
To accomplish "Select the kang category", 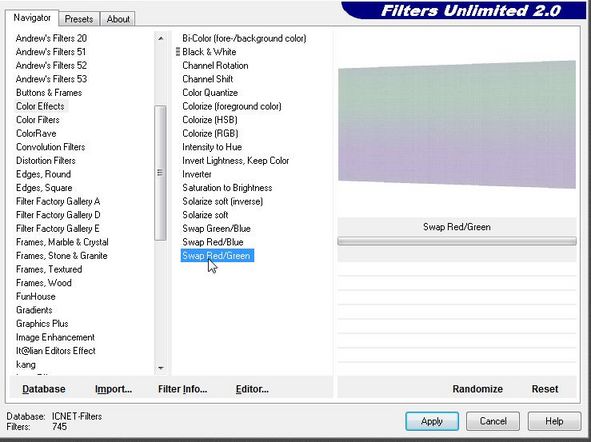I will [26, 364].
